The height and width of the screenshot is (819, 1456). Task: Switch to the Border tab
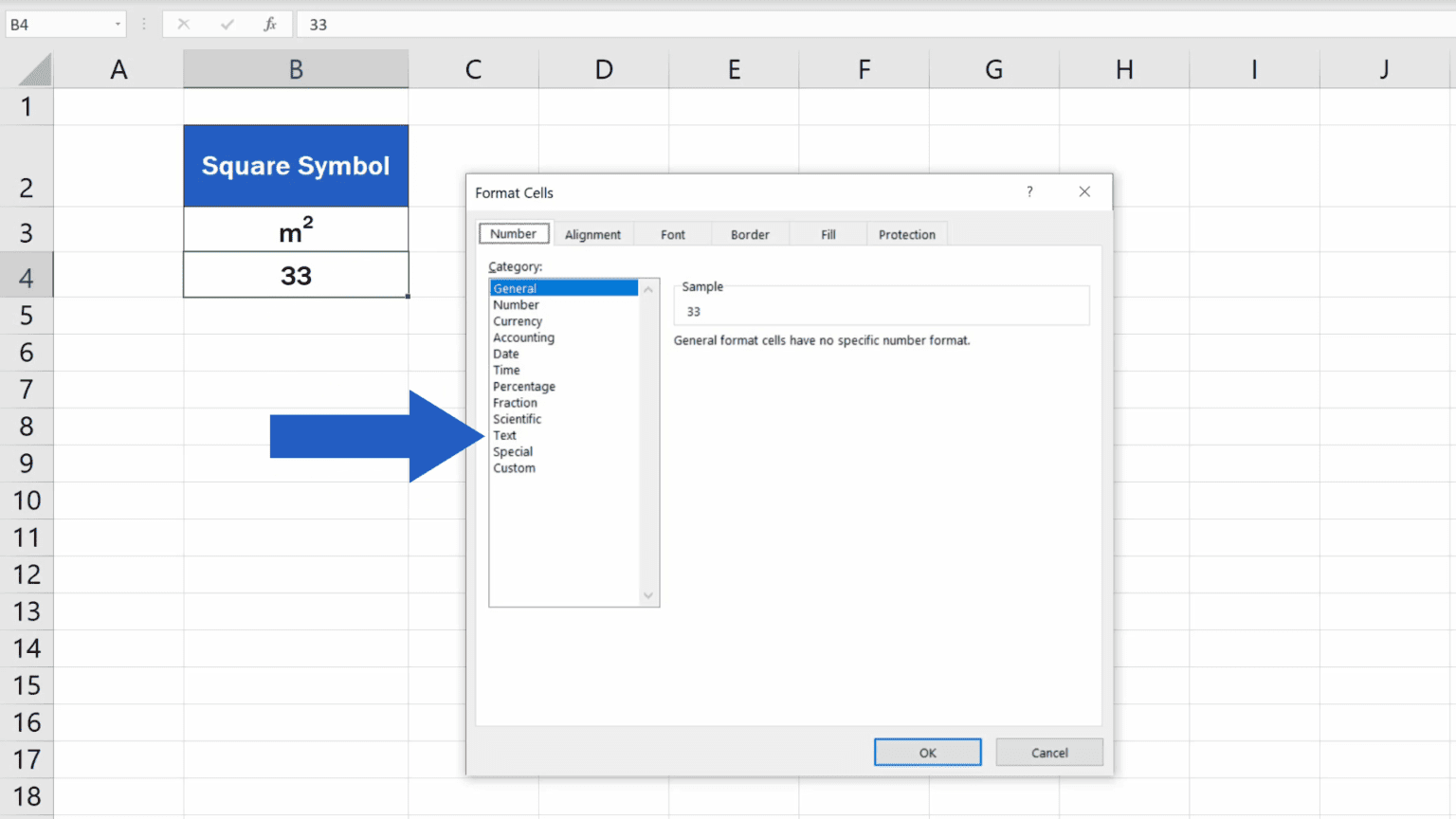click(x=750, y=233)
